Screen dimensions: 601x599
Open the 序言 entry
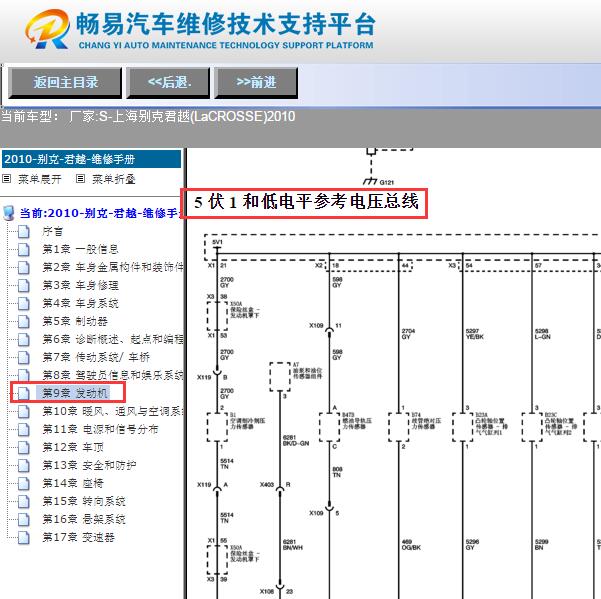coord(52,231)
